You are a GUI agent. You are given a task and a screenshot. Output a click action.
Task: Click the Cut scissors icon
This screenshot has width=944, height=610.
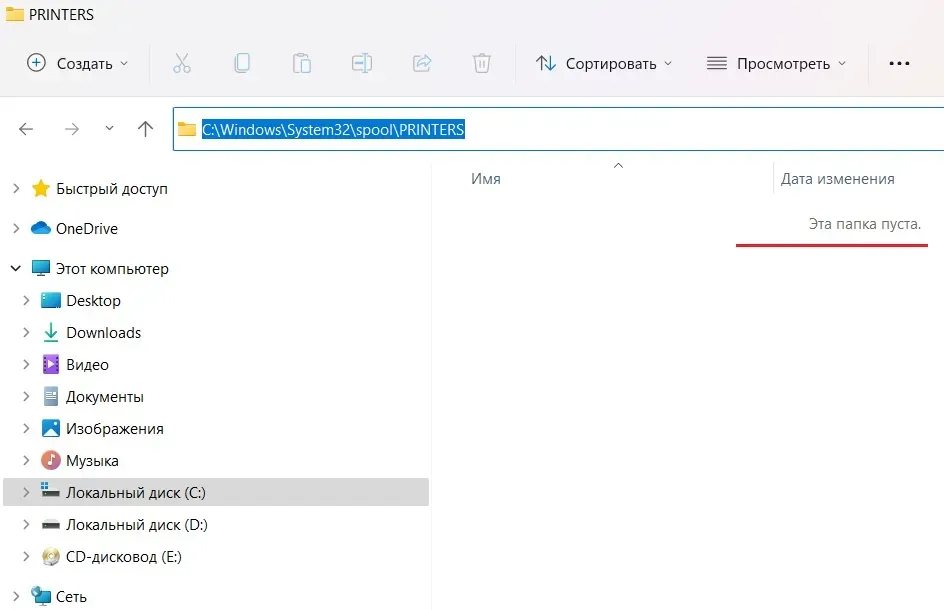181,63
